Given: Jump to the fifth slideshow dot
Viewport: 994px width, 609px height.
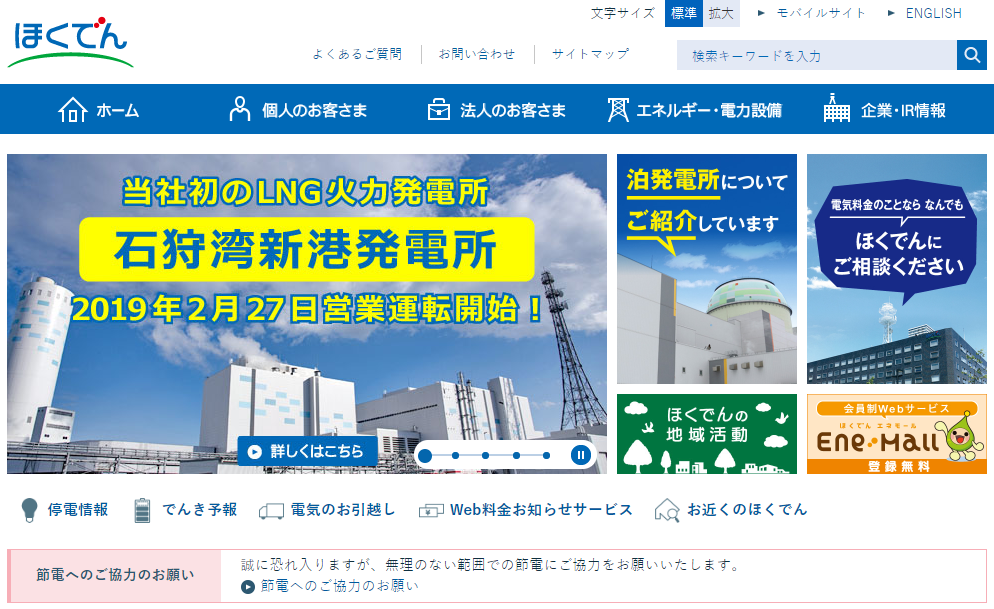Looking at the screenshot, I should click(546, 456).
